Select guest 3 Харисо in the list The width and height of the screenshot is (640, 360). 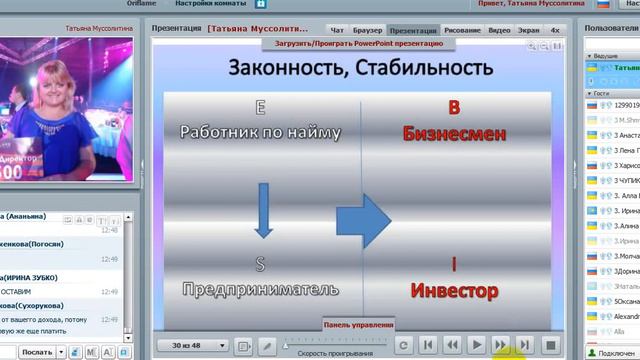pyautogui.click(x=613, y=166)
